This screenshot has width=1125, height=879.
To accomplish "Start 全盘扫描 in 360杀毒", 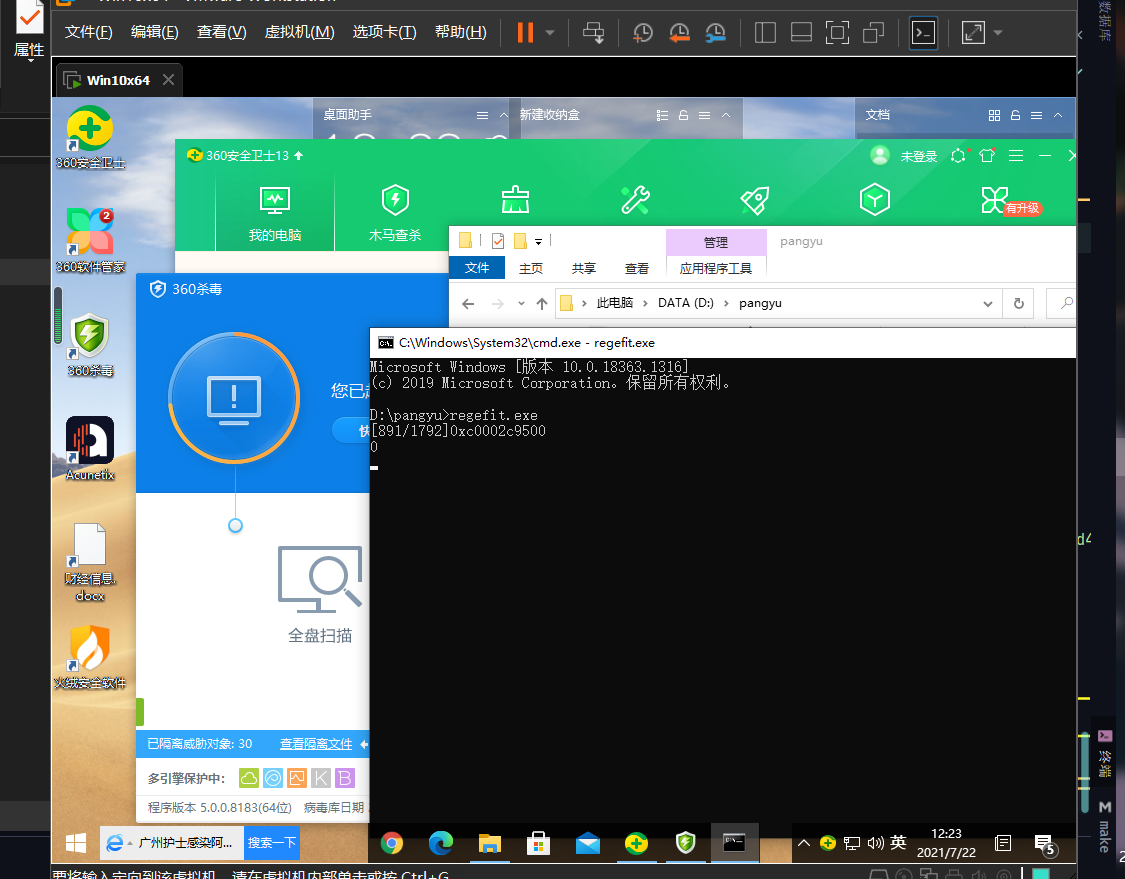I will (x=320, y=595).
